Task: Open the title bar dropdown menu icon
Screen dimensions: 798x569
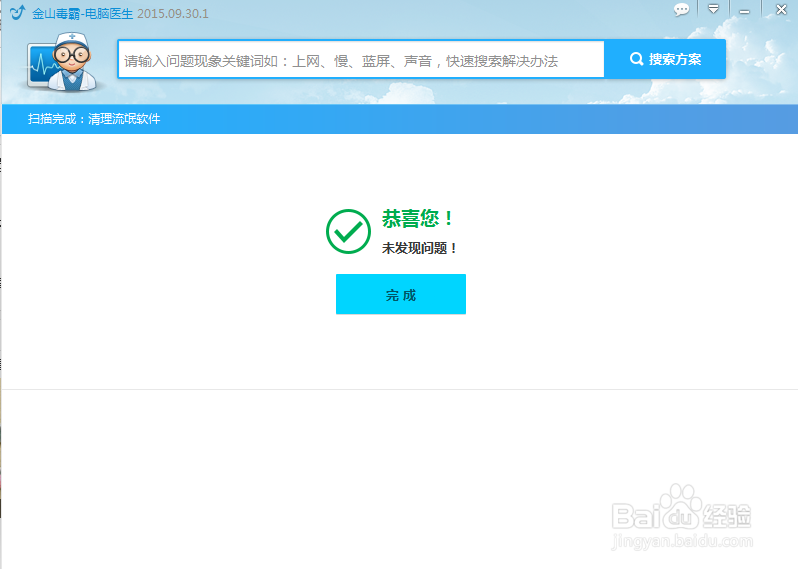Action: coord(714,9)
